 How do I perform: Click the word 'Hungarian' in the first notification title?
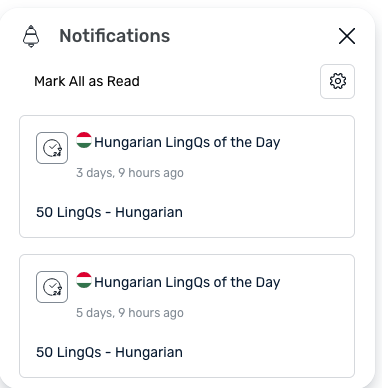pos(128,142)
